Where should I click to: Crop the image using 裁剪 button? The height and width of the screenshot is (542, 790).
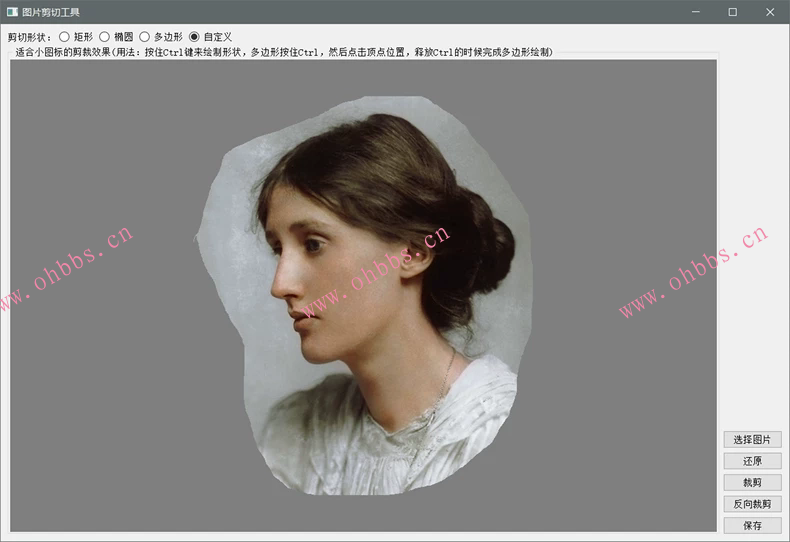752,483
